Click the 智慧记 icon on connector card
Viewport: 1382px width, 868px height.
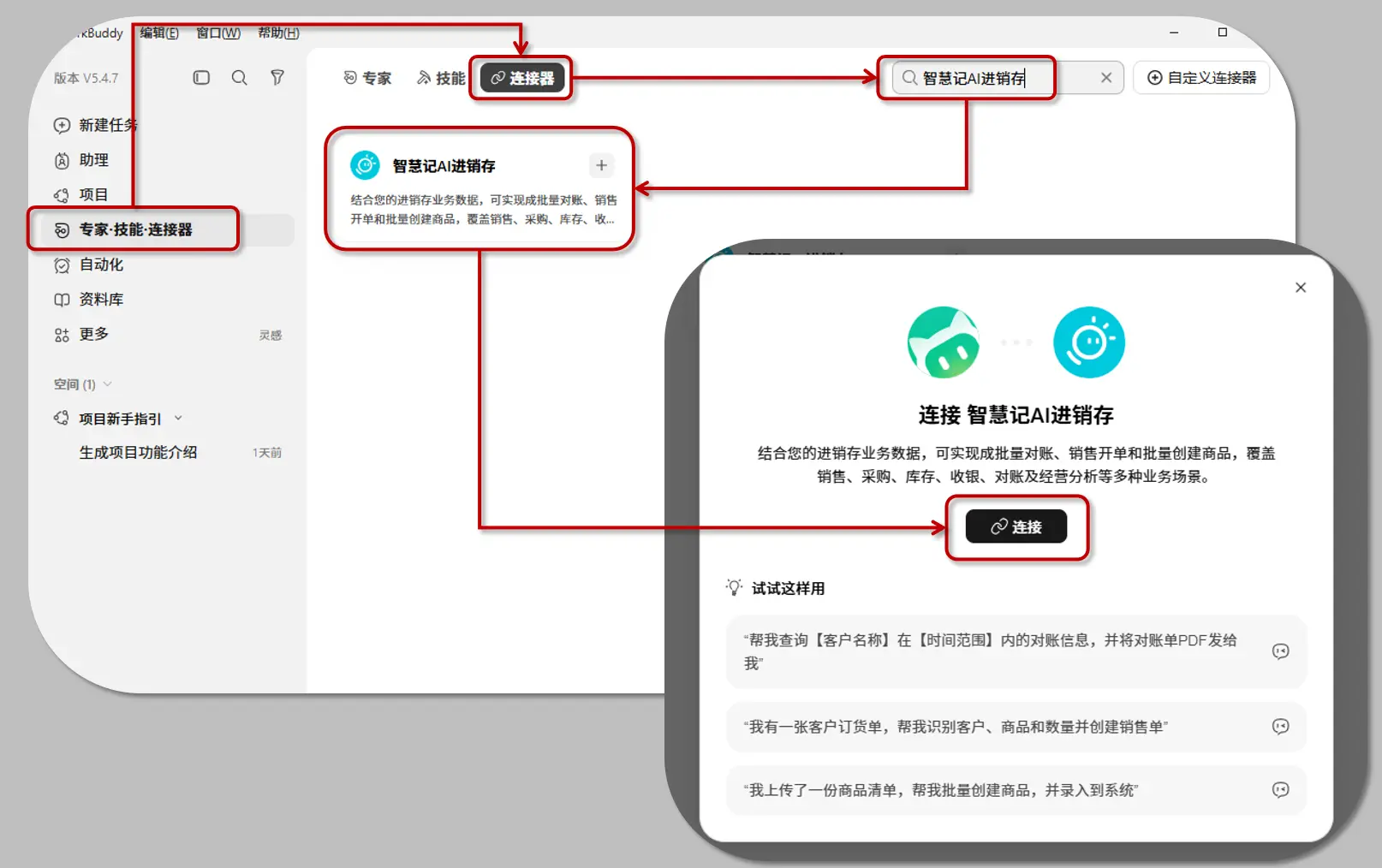coord(365,165)
